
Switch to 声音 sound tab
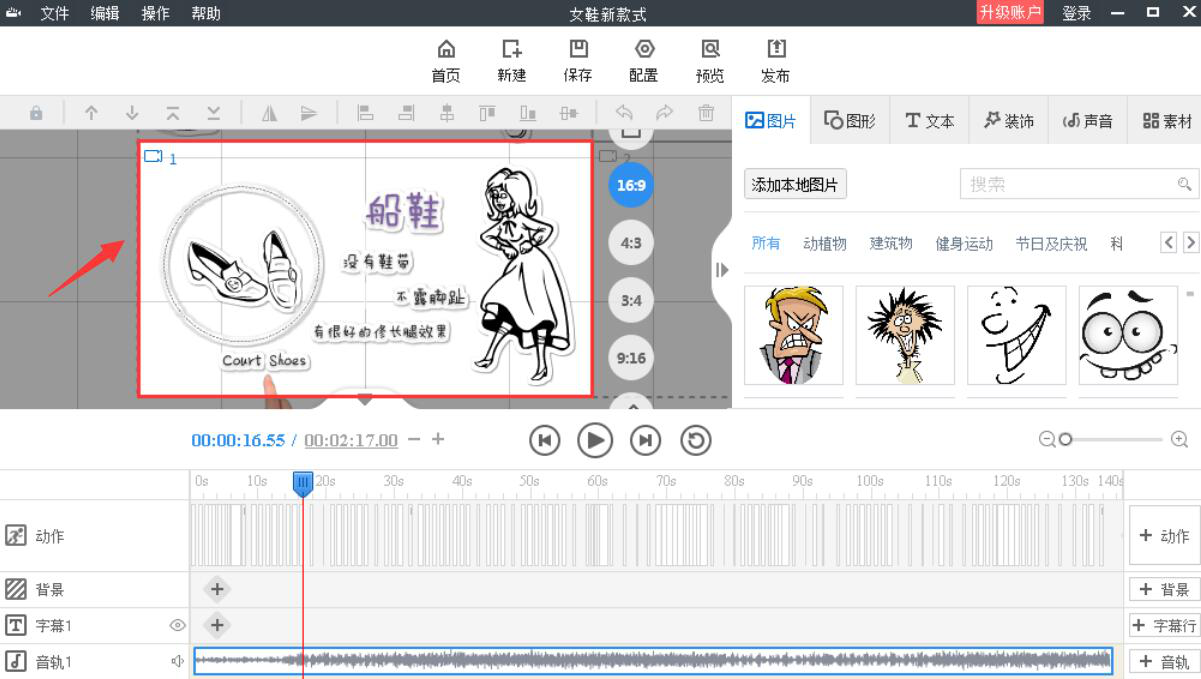click(1087, 121)
